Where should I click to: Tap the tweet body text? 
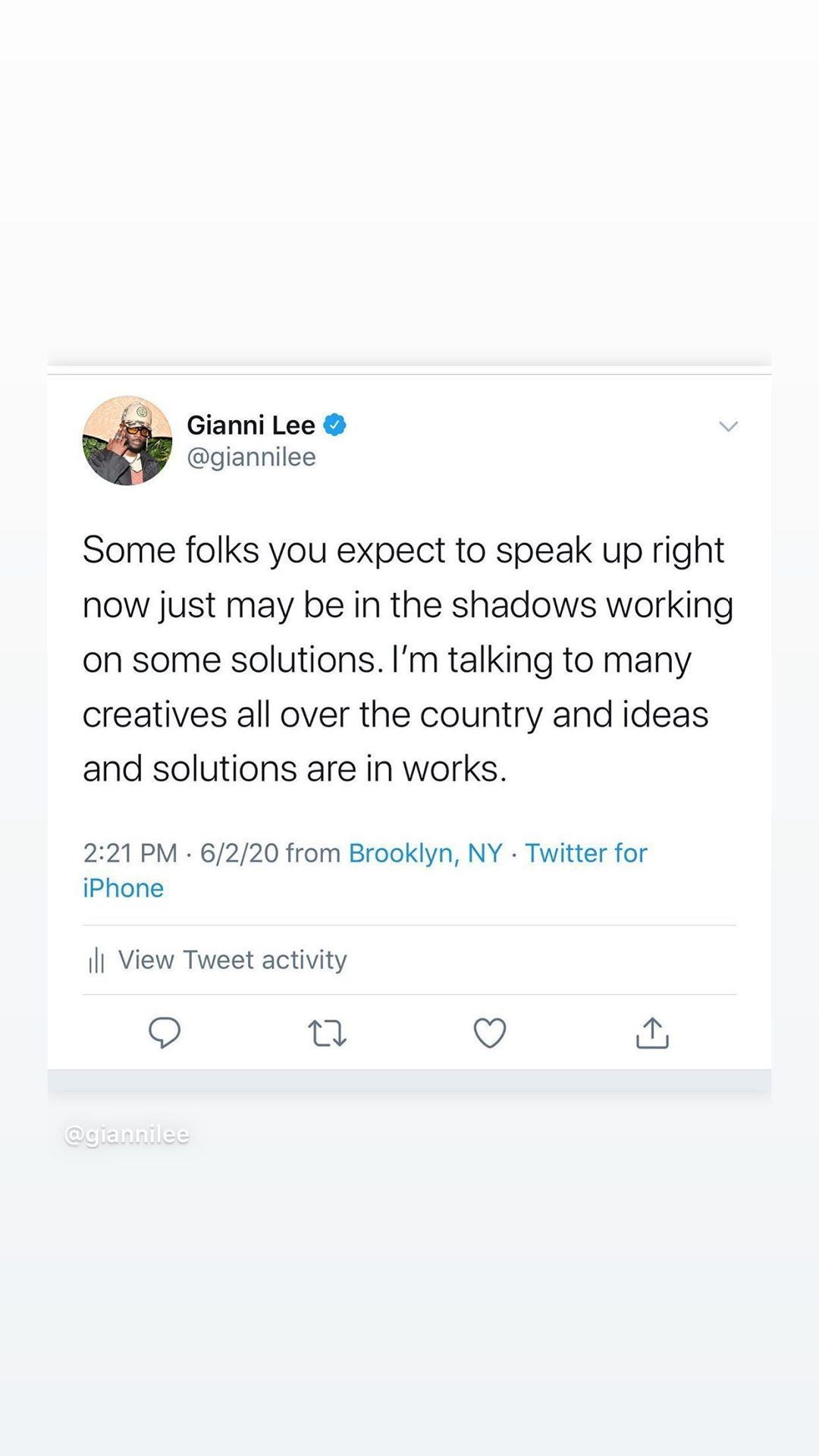(x=408, y=659)
